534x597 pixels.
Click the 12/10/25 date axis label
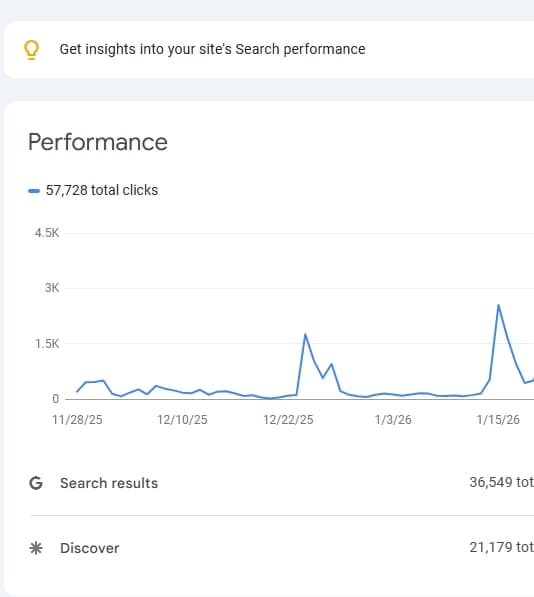182,420
